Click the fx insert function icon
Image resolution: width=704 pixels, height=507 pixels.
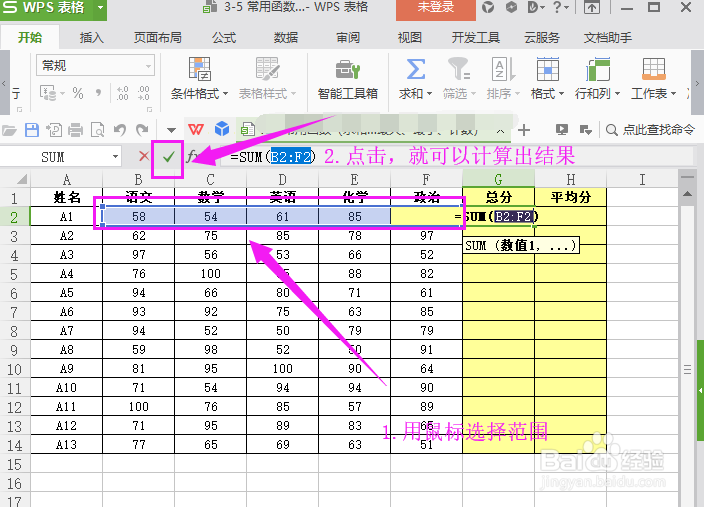point(192,156)
